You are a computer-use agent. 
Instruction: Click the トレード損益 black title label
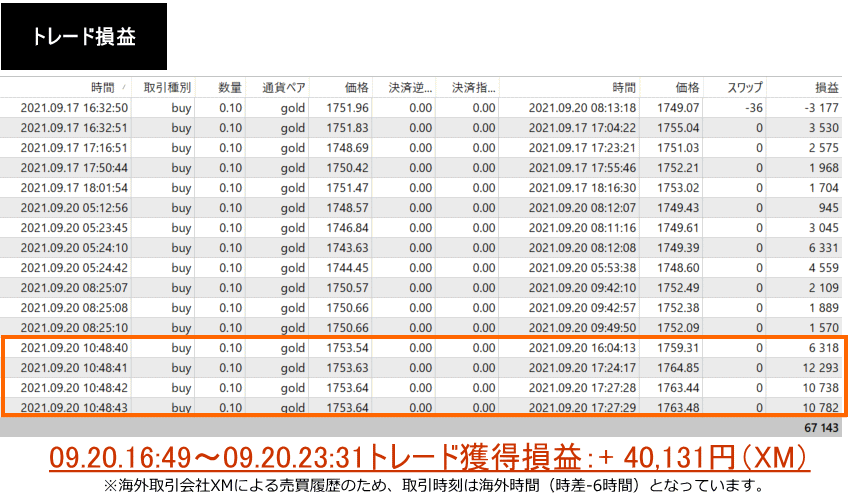[x=84, y=36]
